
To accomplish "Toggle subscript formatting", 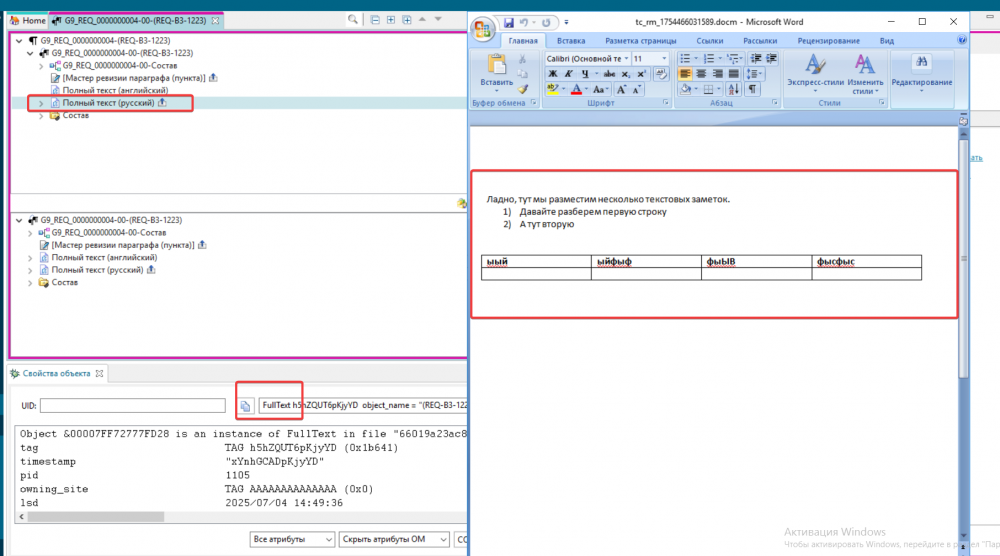I will click(x=626, y=74).
